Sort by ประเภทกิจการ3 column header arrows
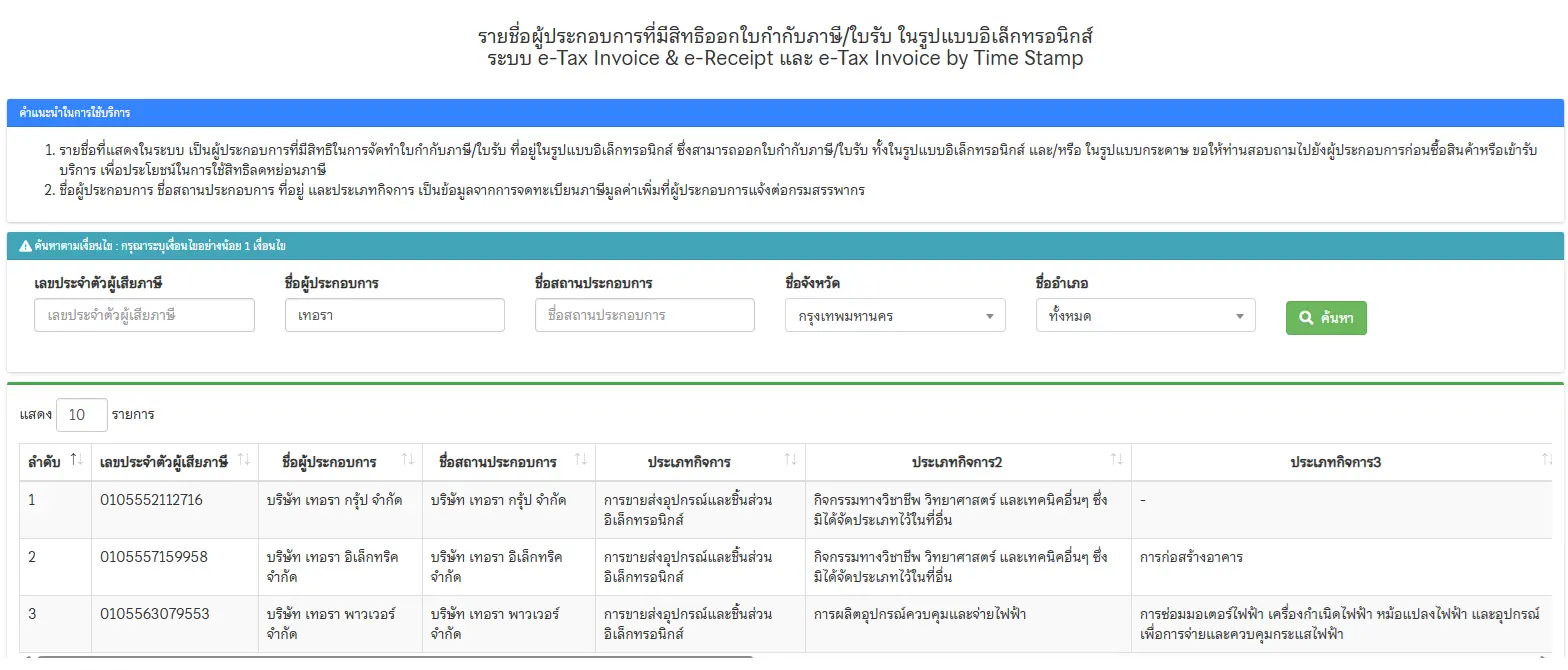1568x670 pixels. tap(1546, 460)
